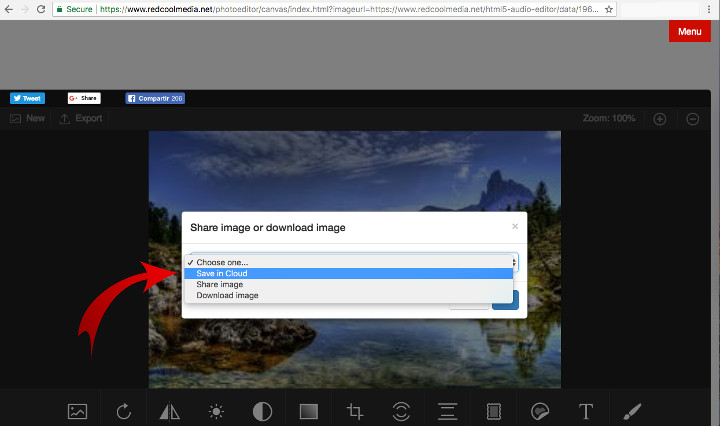Select the contrast half-circle icon
720x426 pixels.
262,411
